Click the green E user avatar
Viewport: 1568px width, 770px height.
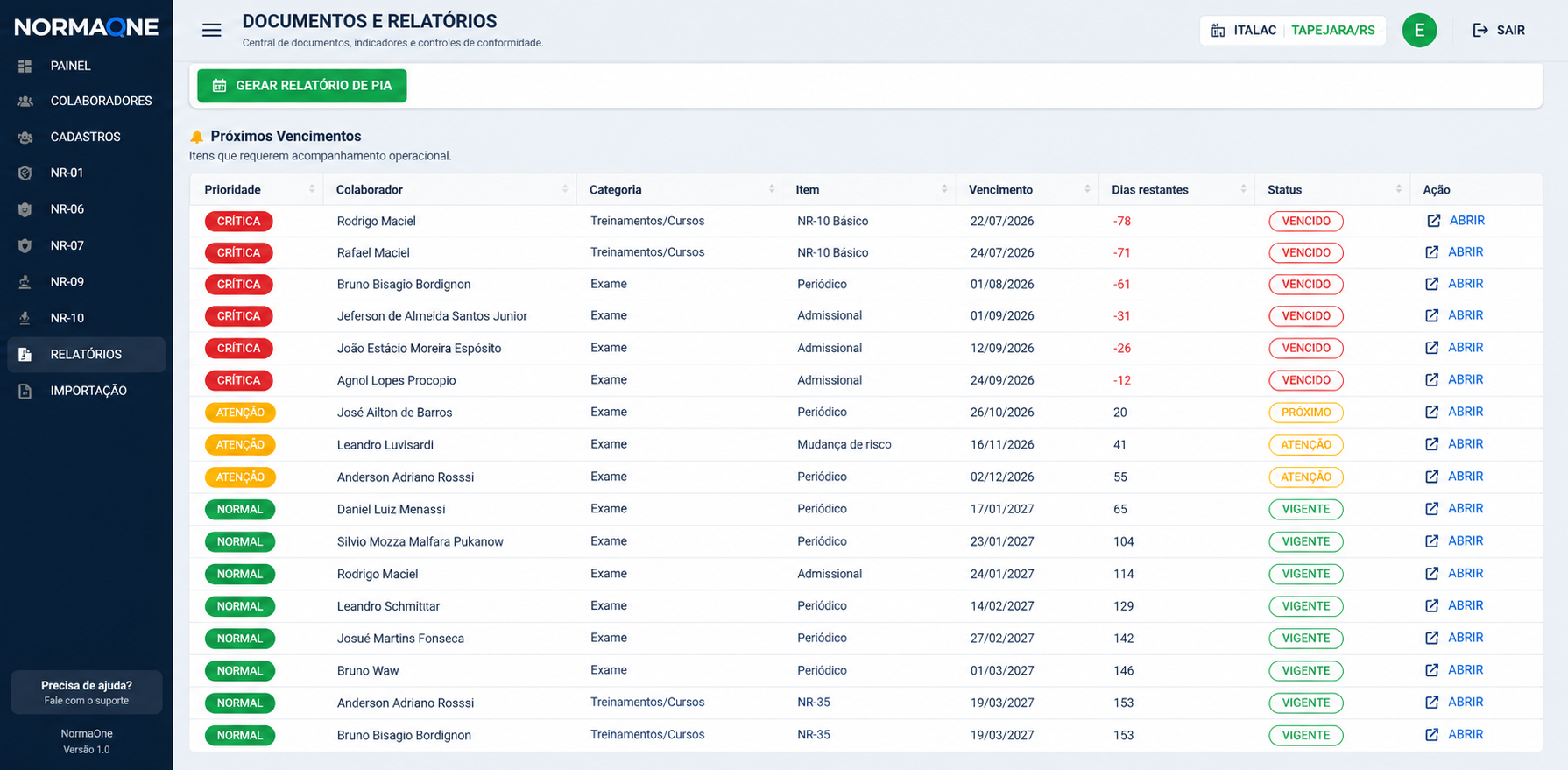1419,31
